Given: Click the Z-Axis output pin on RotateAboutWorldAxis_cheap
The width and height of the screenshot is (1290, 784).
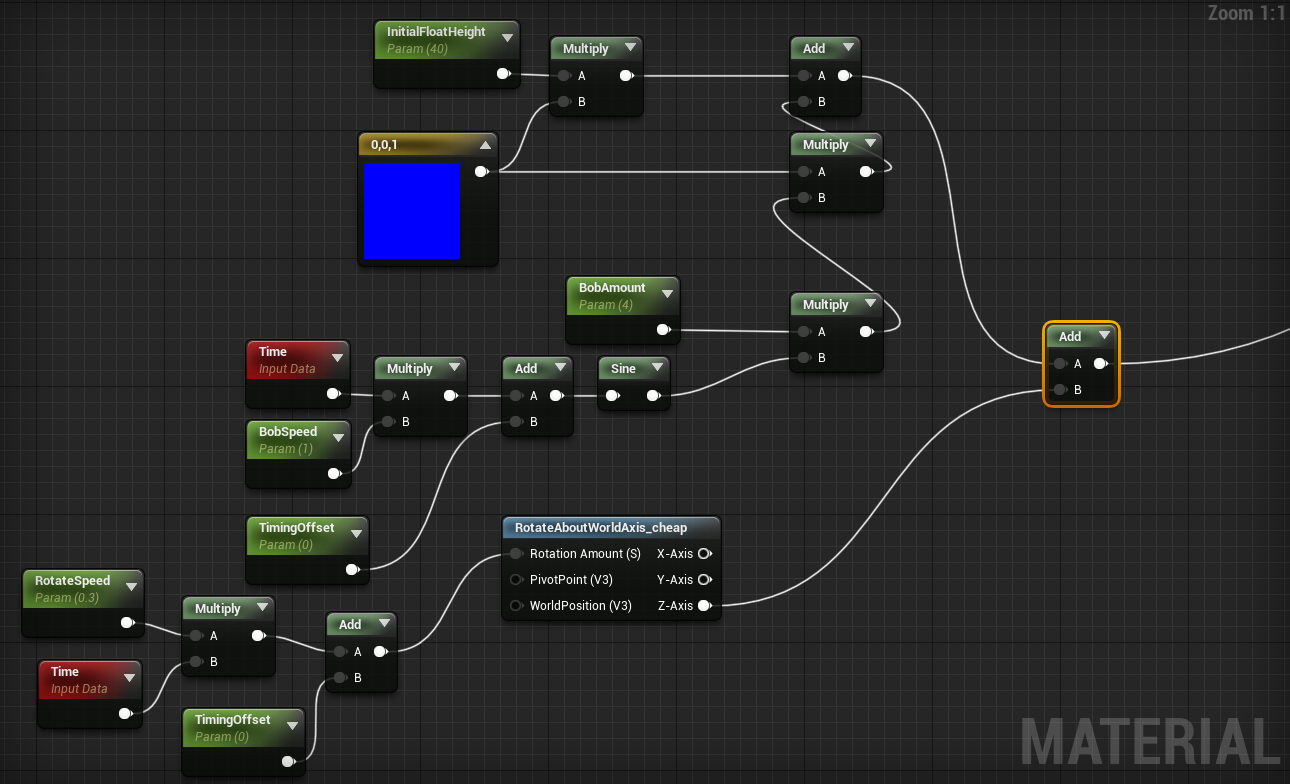Looking at the screenshot, I should point(706,605).
